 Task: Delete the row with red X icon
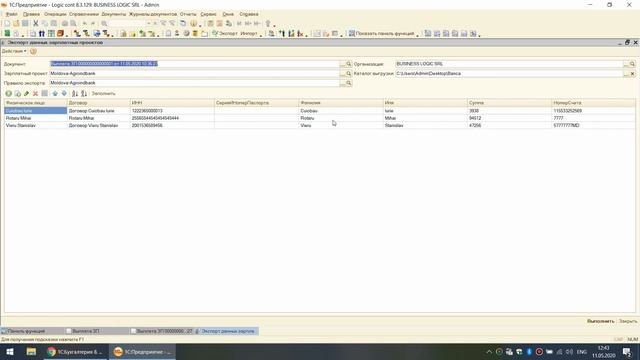tap(35, 93)
